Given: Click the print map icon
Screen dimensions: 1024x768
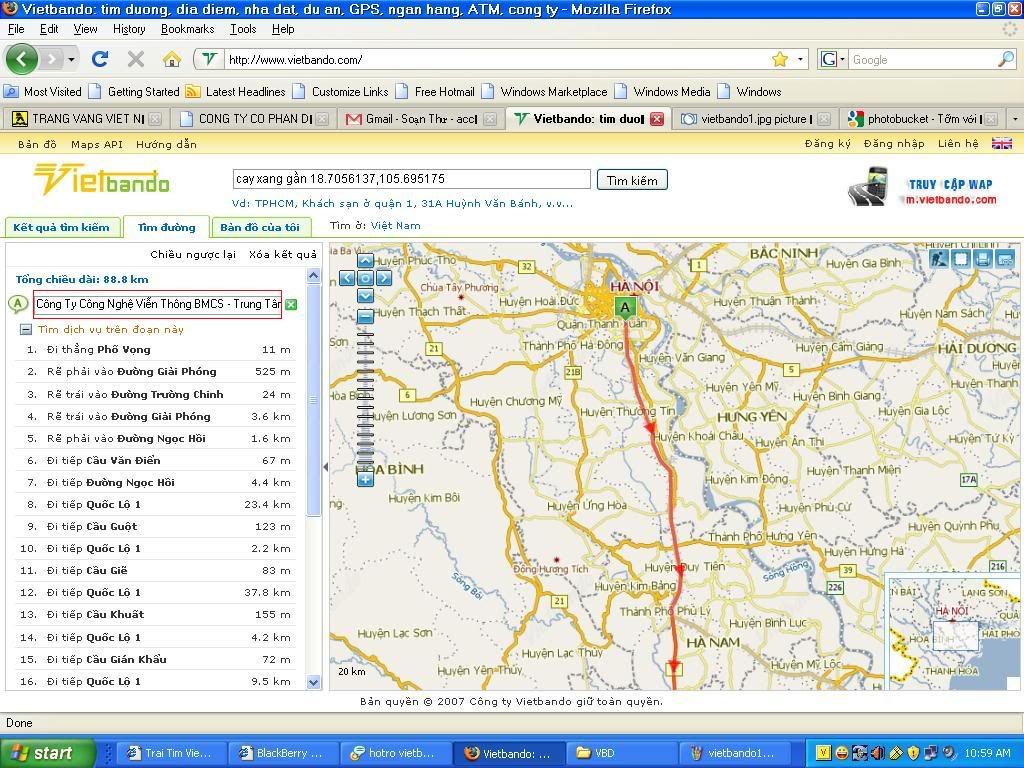Looking at the screenshot, I should (984, 259).
